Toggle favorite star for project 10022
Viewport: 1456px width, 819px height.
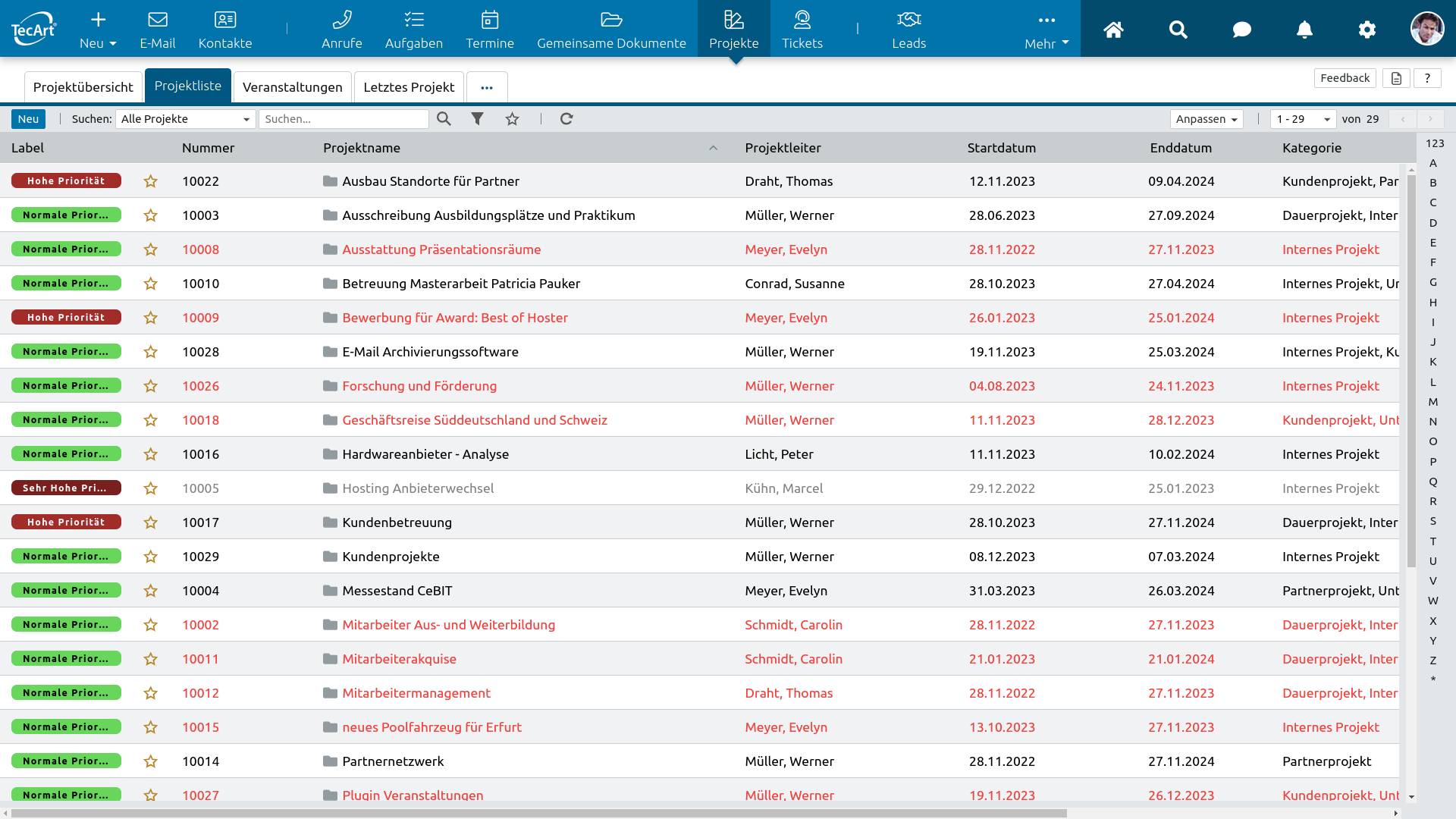[151, 181]
